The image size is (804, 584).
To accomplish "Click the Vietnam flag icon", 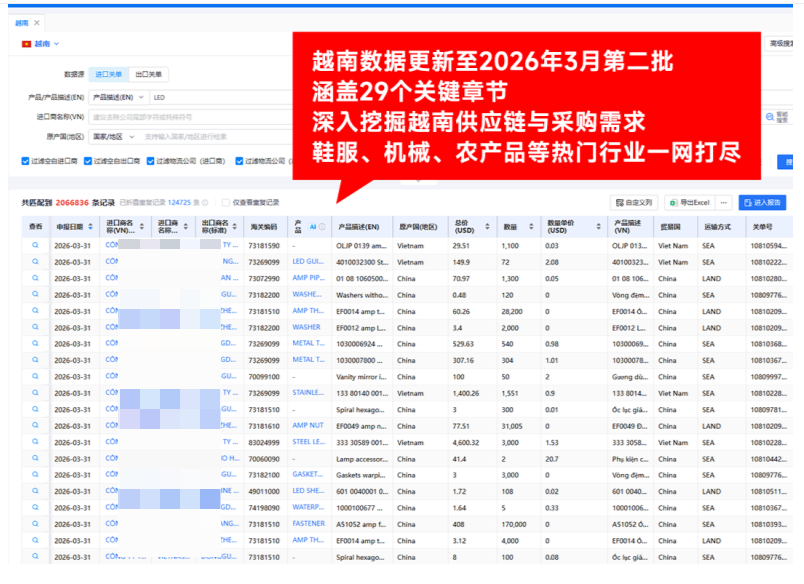I will (26, 44).
